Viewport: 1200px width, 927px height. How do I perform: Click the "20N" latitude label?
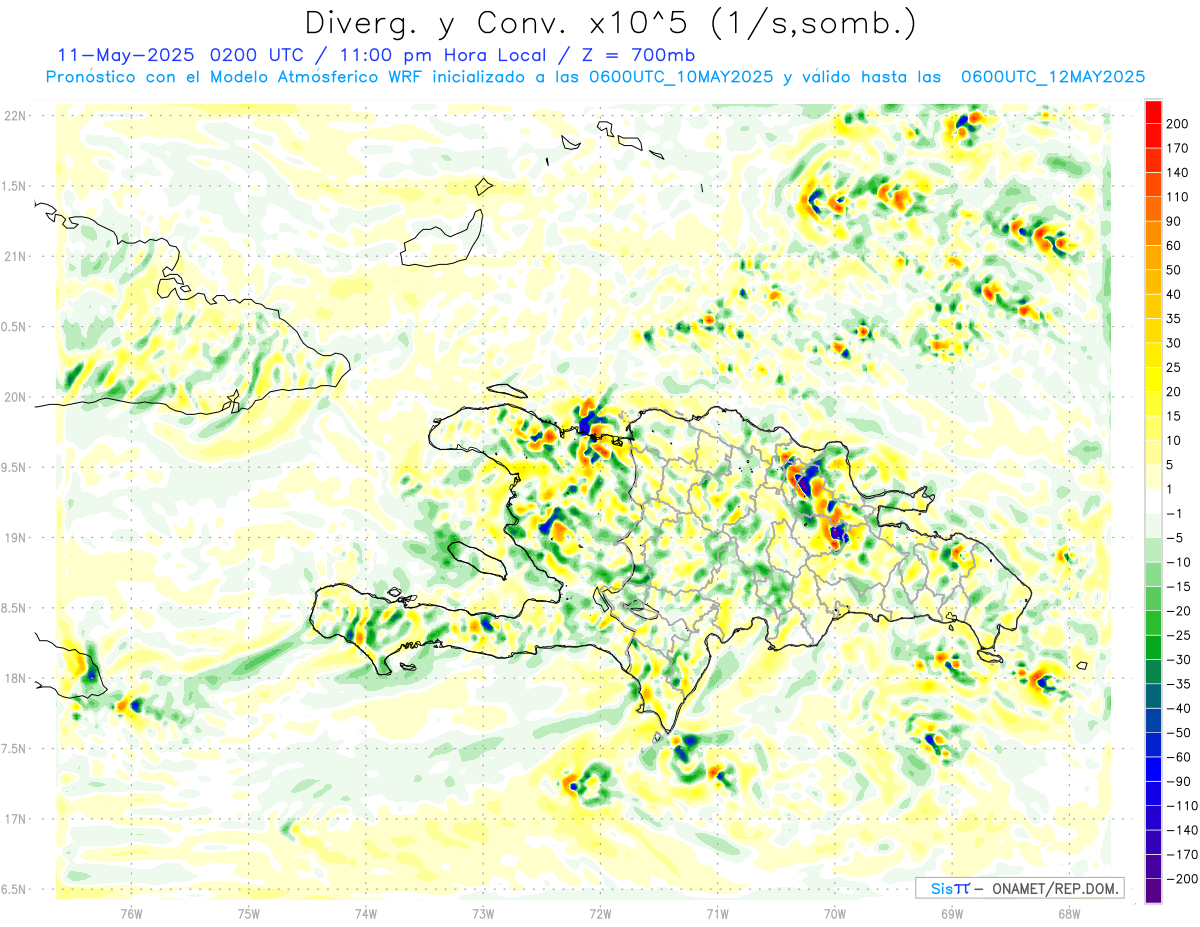click(x=15, y=397)
